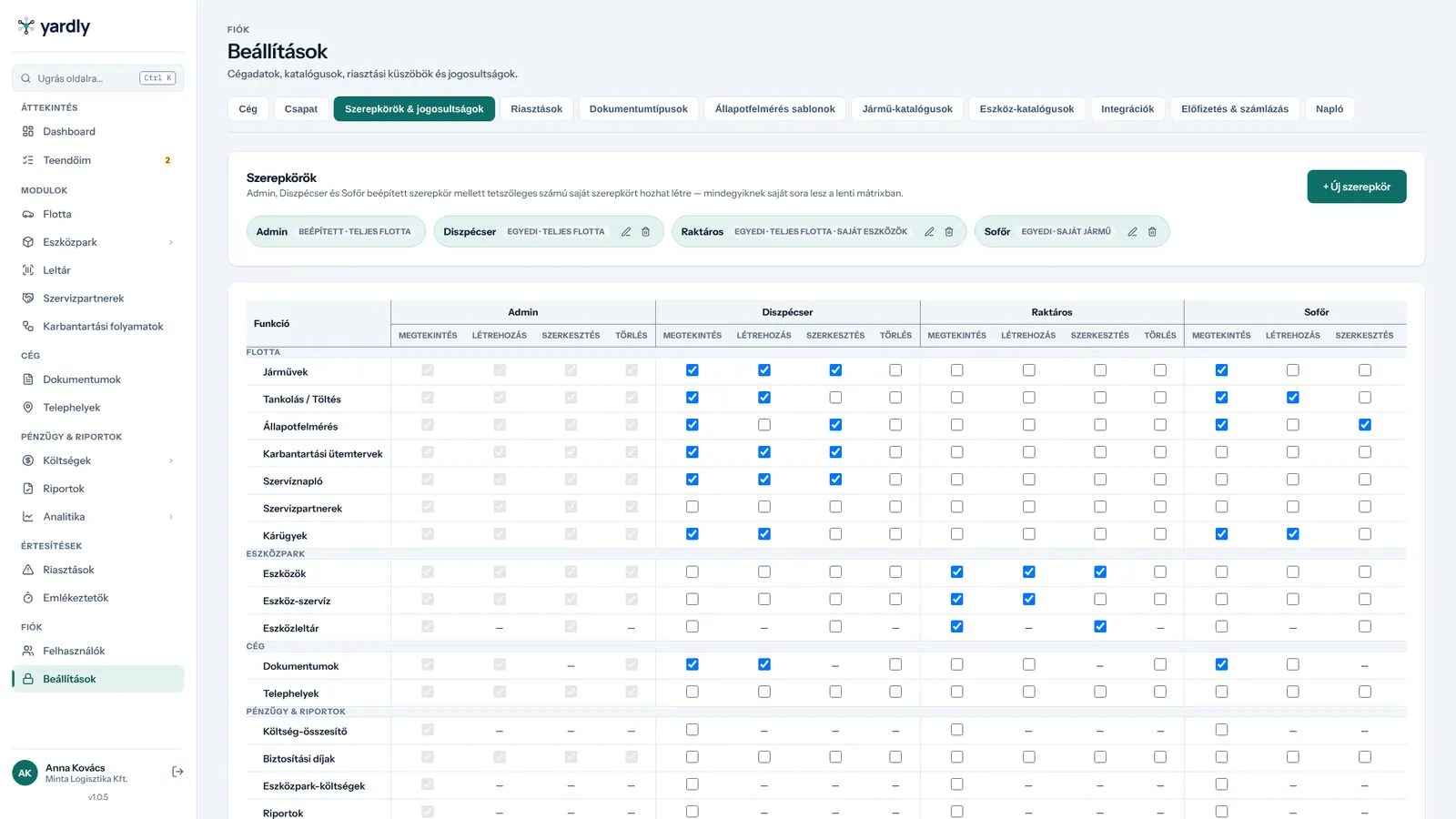Open Riportok sidebar icon
1456x819 pixels.
tap(28, 489)
